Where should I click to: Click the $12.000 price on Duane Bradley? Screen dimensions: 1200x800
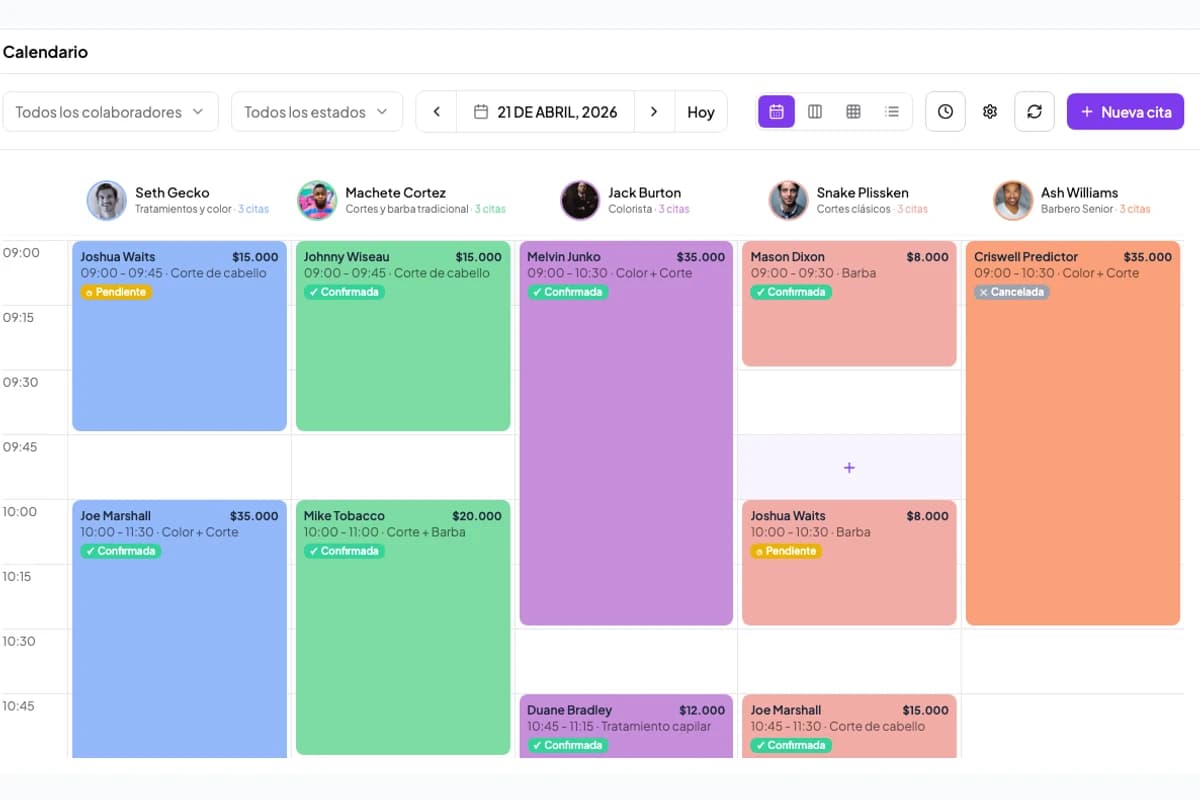(x=702, y=710)
